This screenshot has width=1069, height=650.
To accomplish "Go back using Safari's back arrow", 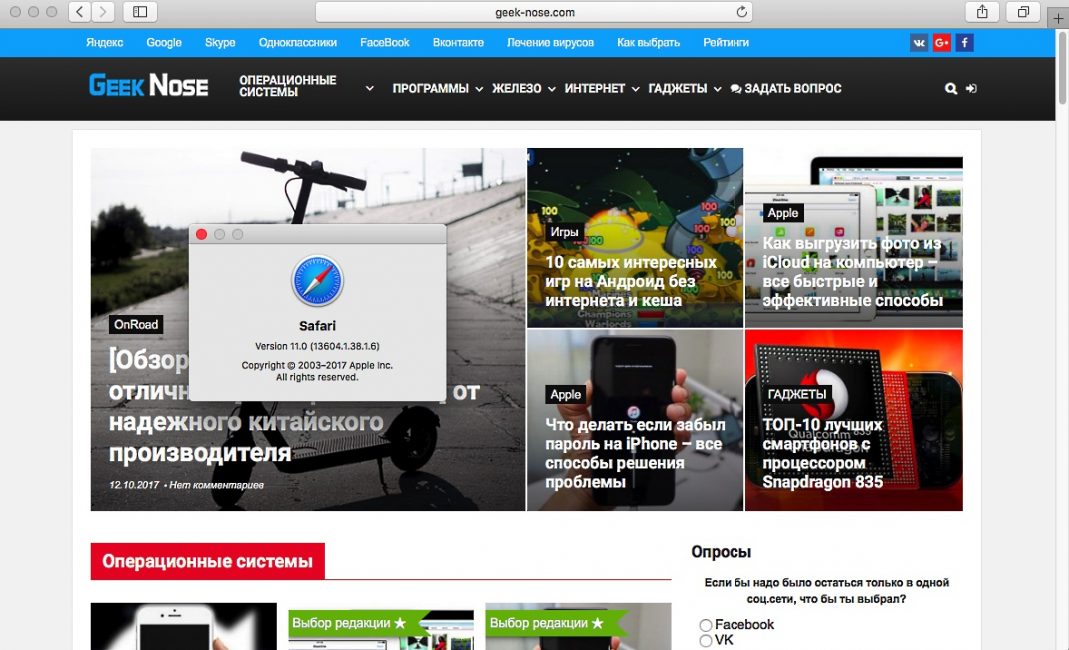I will (x=80, y=12).
